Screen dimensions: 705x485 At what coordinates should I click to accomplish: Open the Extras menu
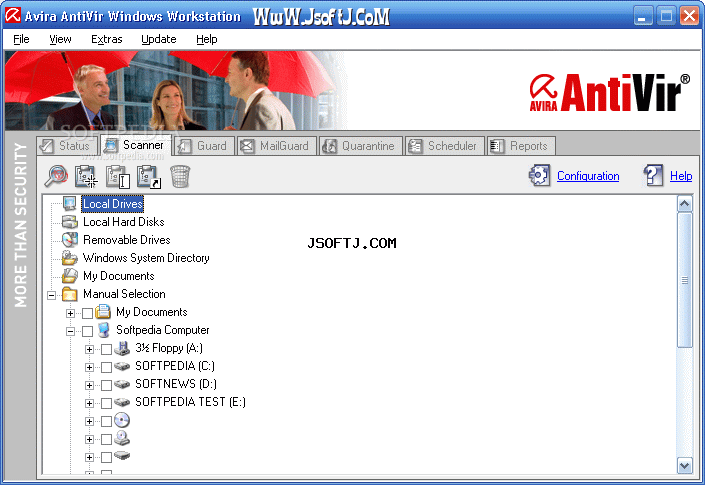[x=107, y=39]
